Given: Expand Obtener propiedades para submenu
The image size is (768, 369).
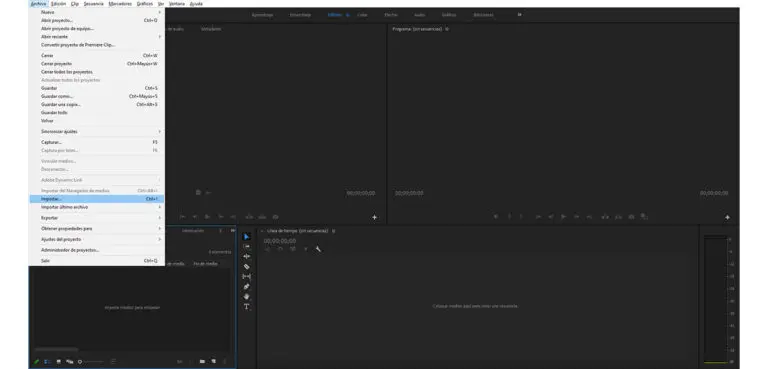Looking at the screenshot, I should pyautogui.click(x=97, y=228).
